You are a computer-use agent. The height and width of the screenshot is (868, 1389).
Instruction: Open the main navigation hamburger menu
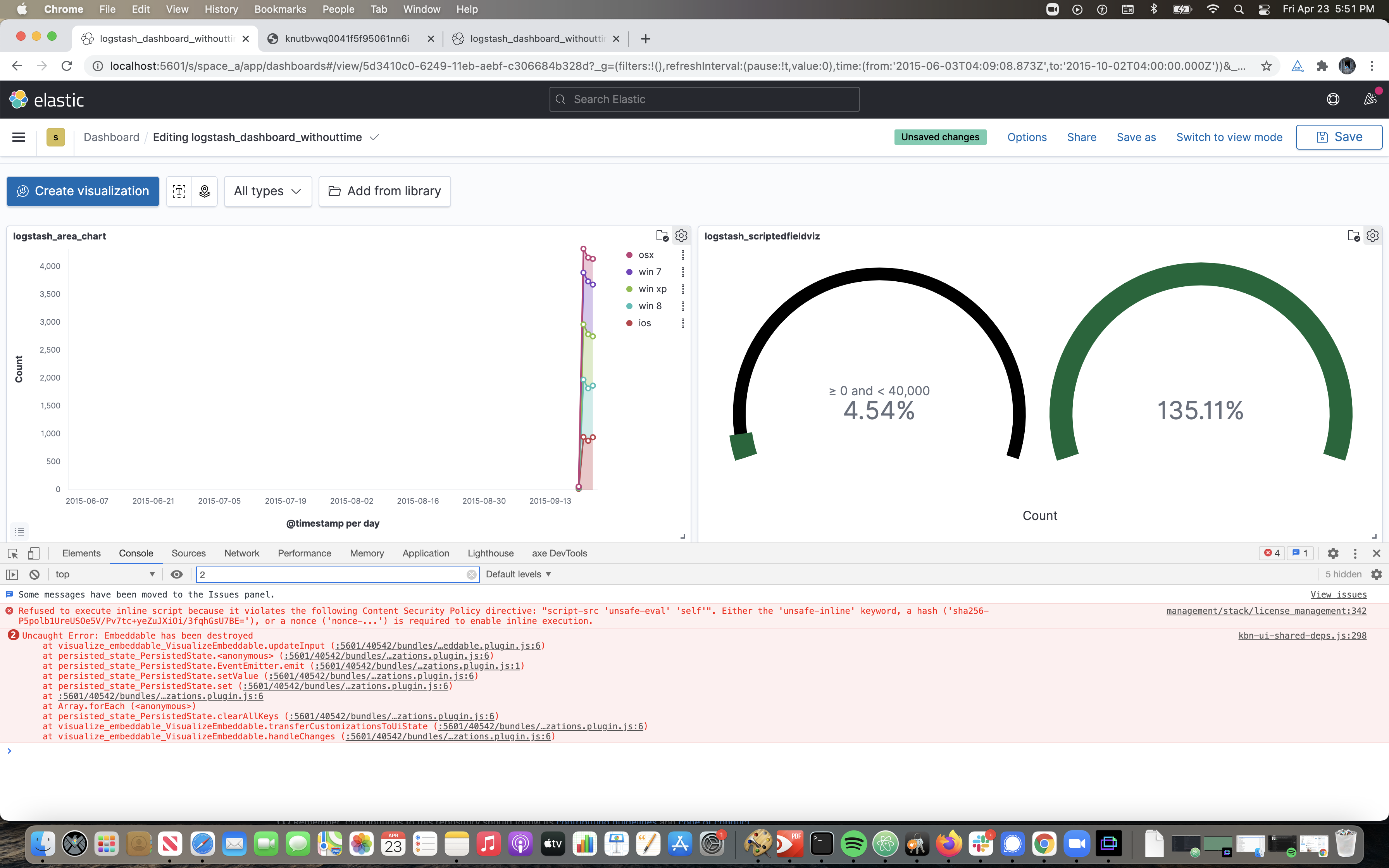(x=18, y=137)
